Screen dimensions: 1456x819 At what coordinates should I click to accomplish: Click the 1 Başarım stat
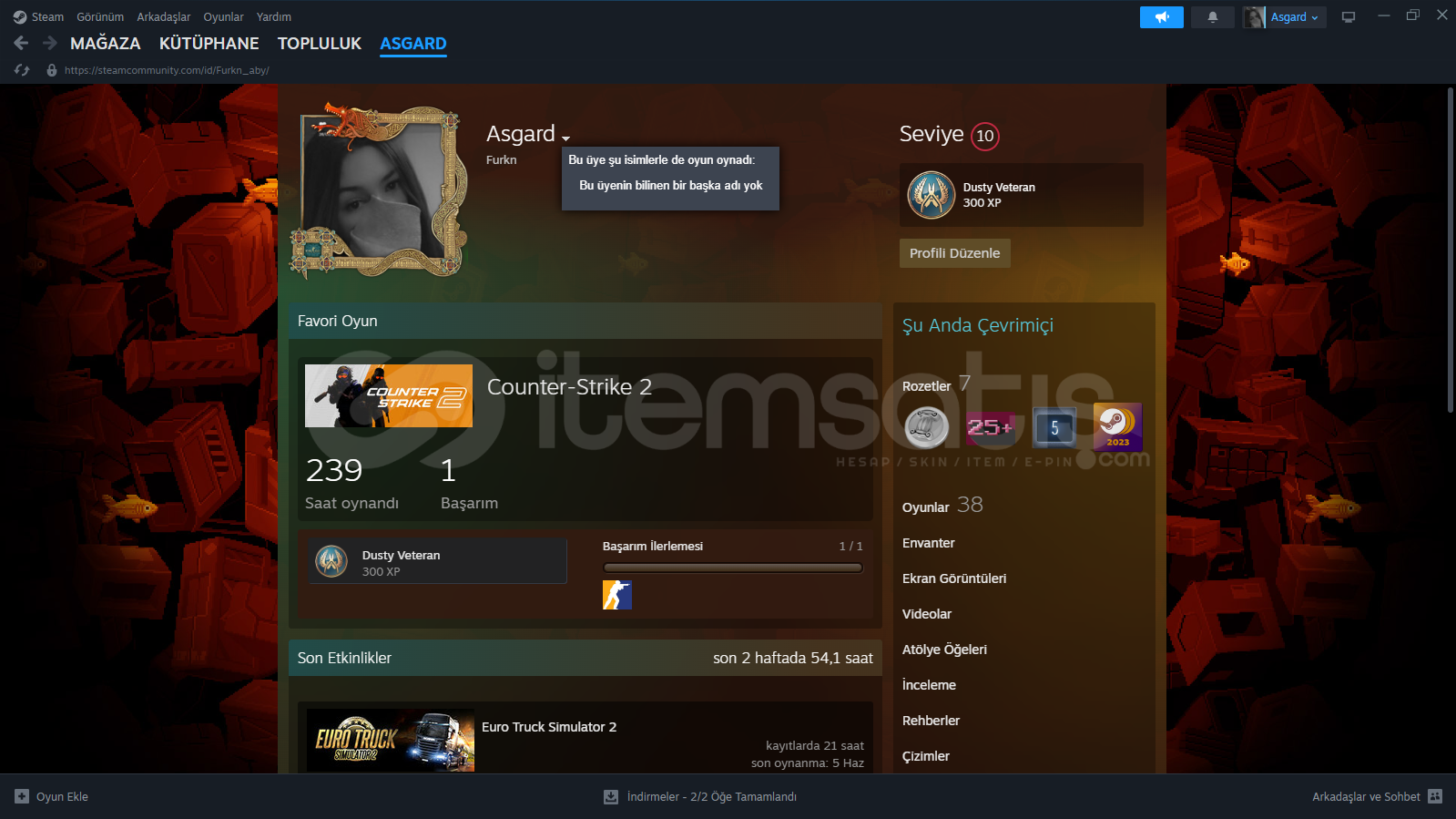(x=469, y=483)
